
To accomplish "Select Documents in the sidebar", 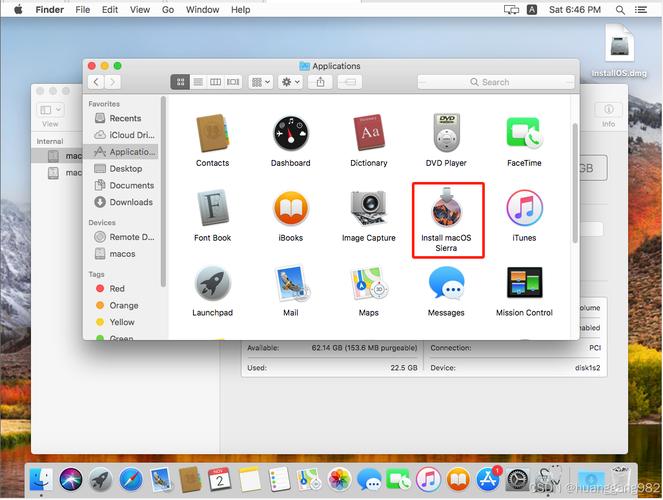I will pos(121,185).
